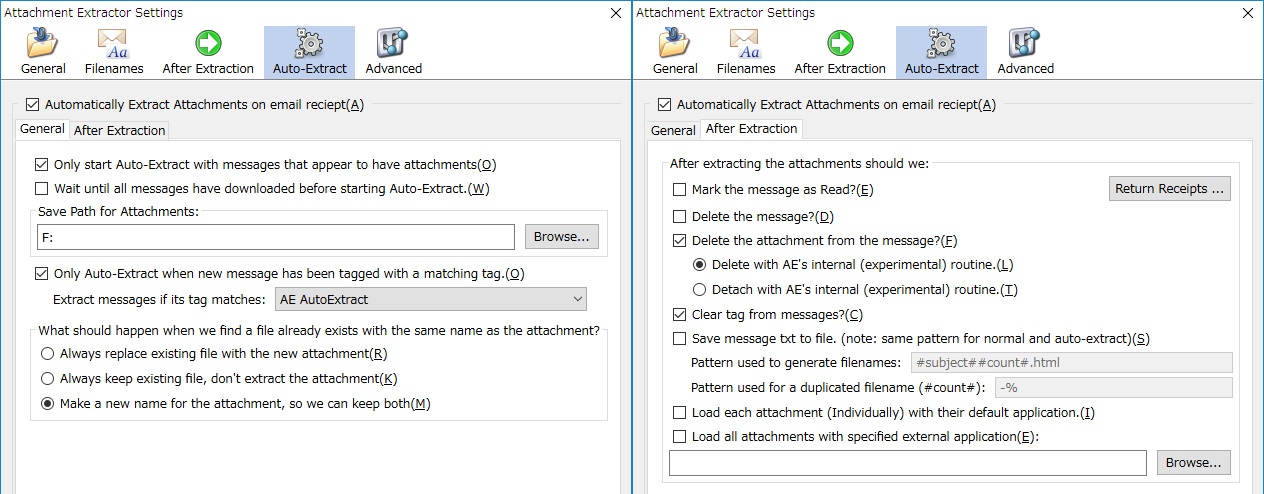The height and width of the screenshot is (494, 1264).
Task: Uncheck Clear tag from messages option
Action: coord(680,314)
